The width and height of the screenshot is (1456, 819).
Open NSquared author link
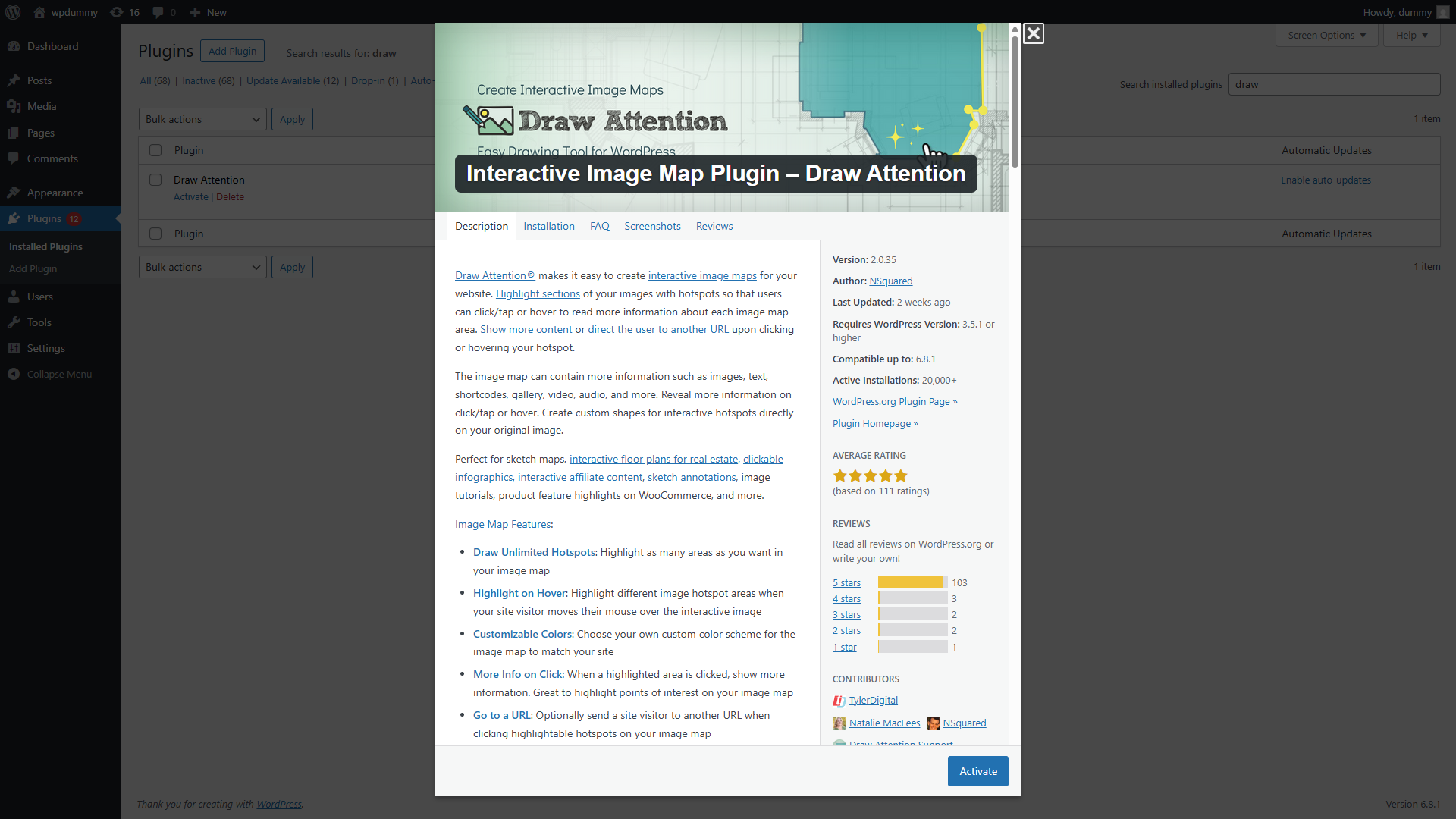(x=891, y=281)
